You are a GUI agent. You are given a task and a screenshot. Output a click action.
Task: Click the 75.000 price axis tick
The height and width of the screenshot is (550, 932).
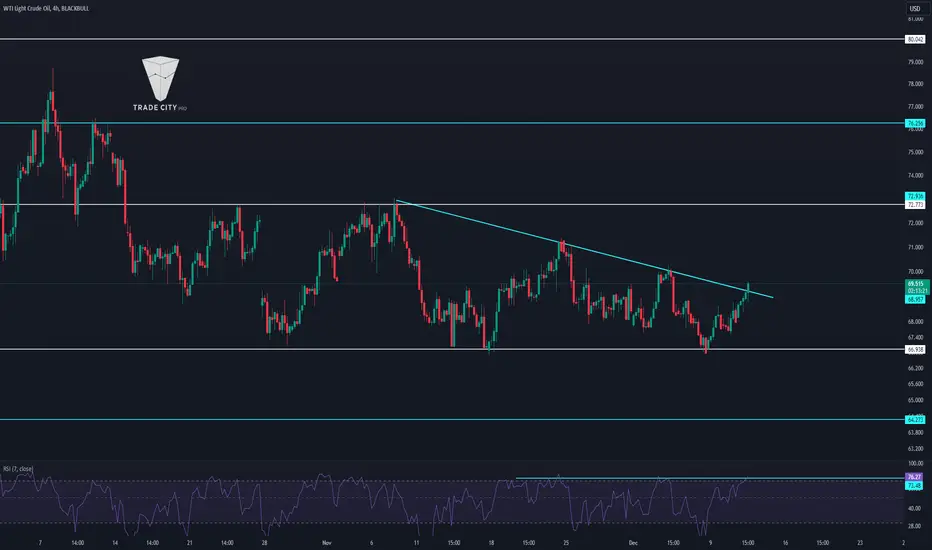click(x=915, y=152)
